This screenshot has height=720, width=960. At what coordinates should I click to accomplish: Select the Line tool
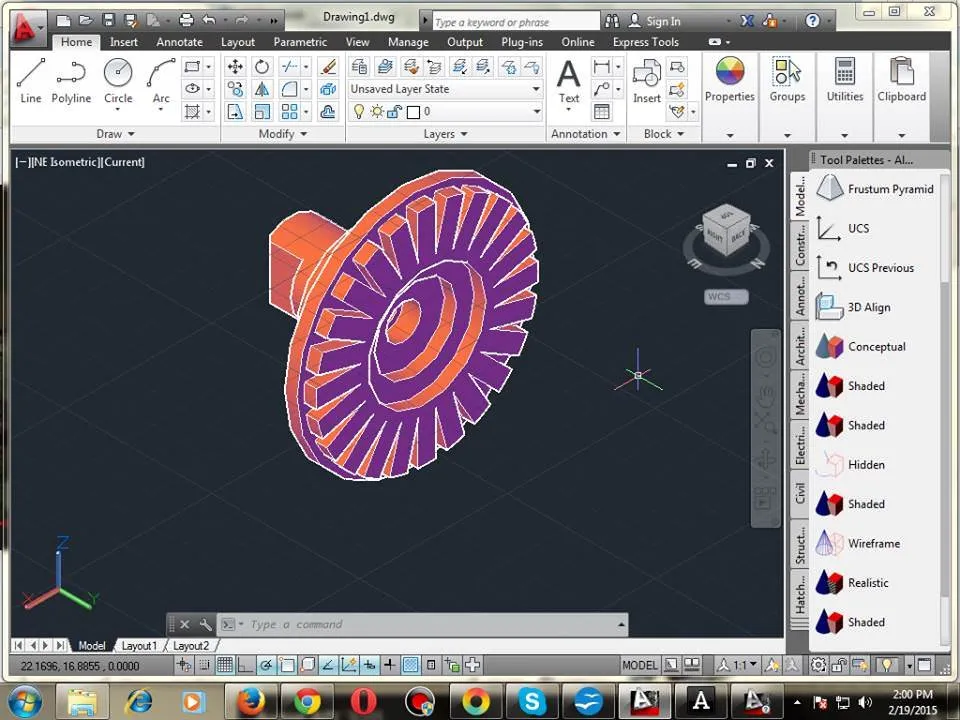point(30,80)
